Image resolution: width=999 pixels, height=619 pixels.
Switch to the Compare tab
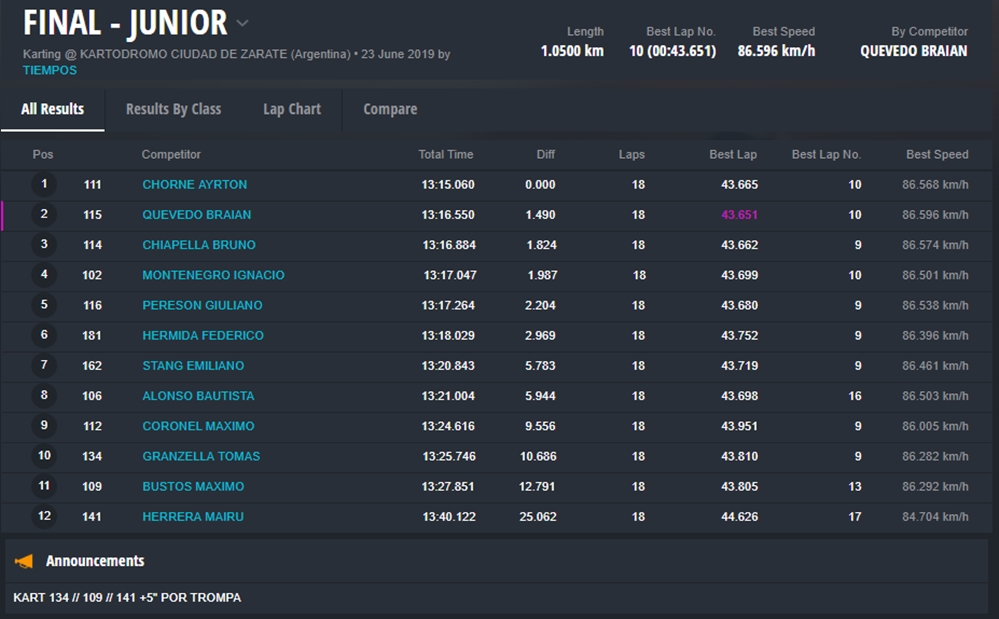[390, 109]
